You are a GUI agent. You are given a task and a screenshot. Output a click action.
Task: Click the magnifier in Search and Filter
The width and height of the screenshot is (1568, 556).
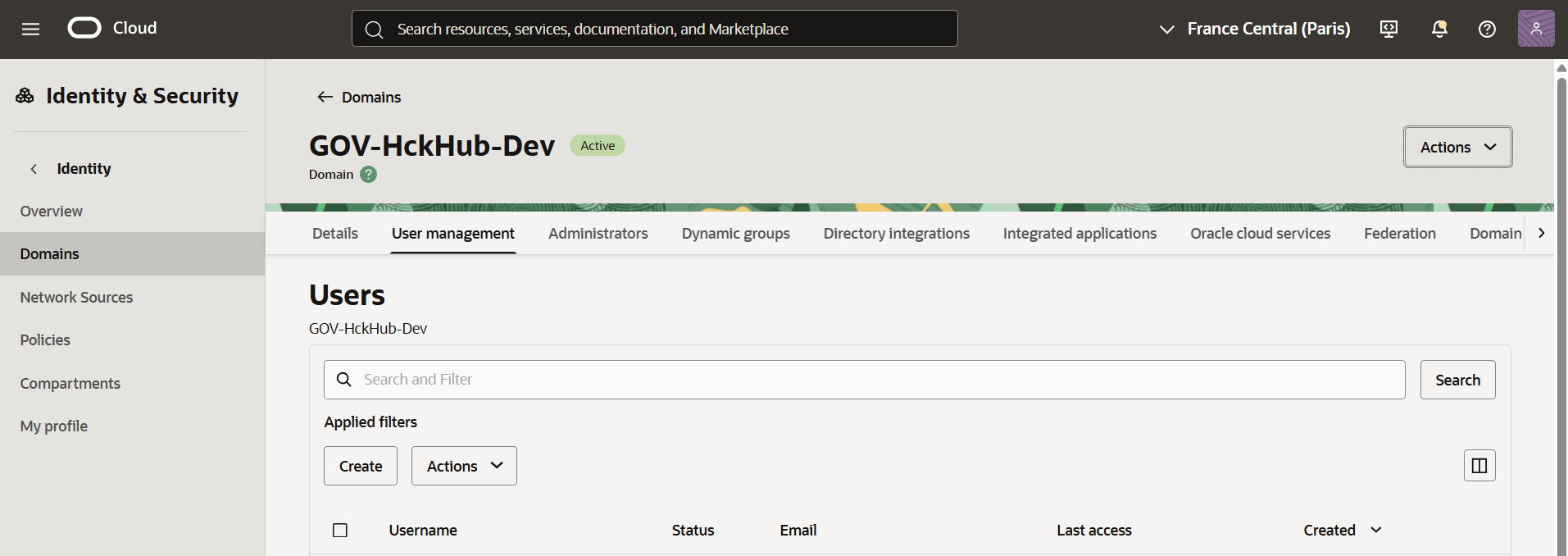pos(344,380)
